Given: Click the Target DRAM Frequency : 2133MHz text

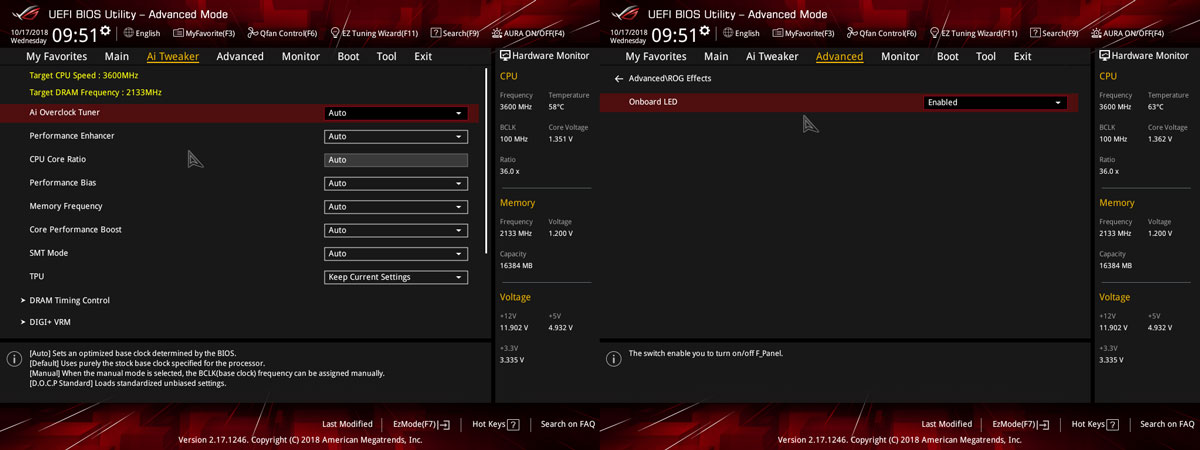Looking at the screenshot, I should click(96, 92).
